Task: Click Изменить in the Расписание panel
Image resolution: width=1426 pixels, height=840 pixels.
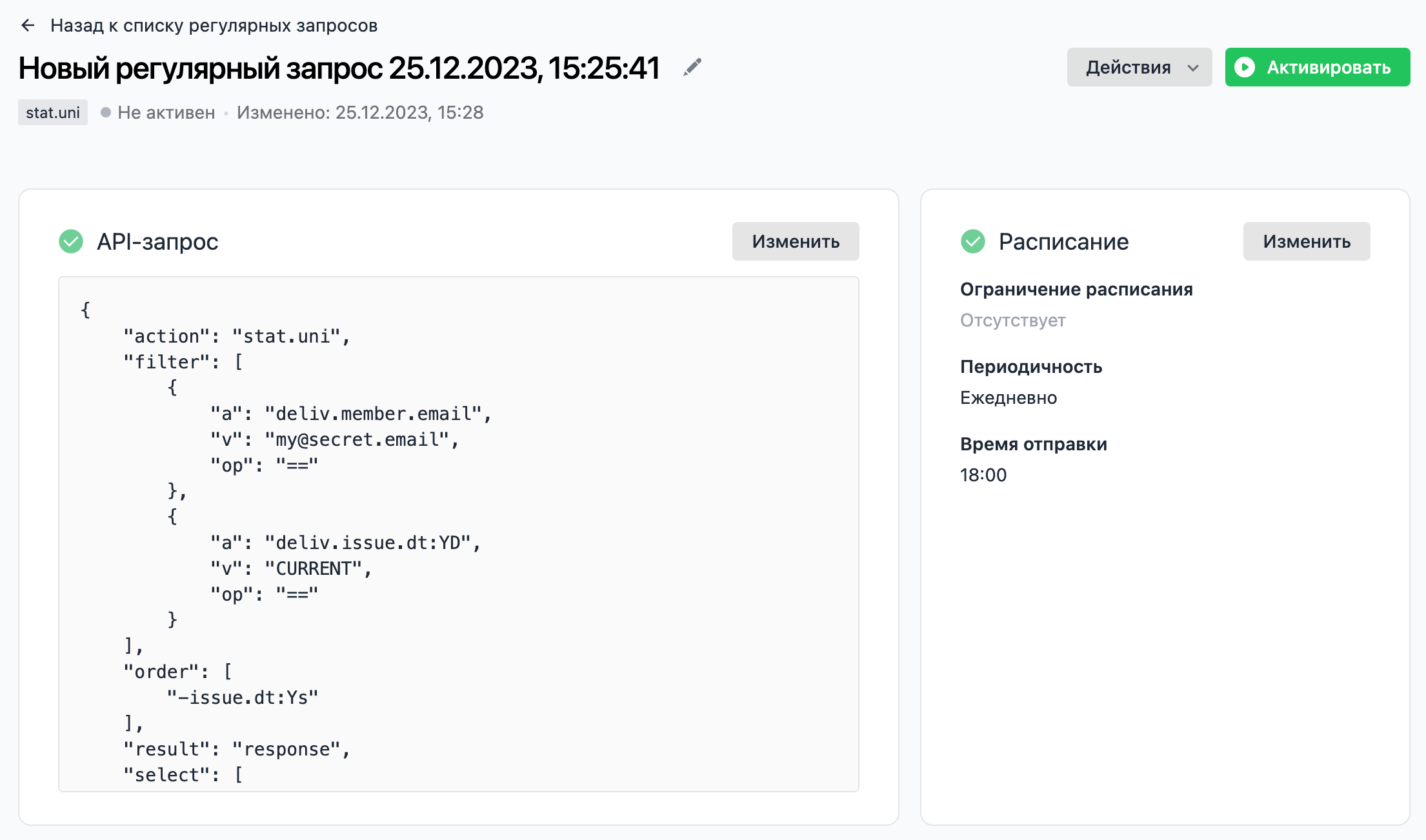Action: (1306, 241)
